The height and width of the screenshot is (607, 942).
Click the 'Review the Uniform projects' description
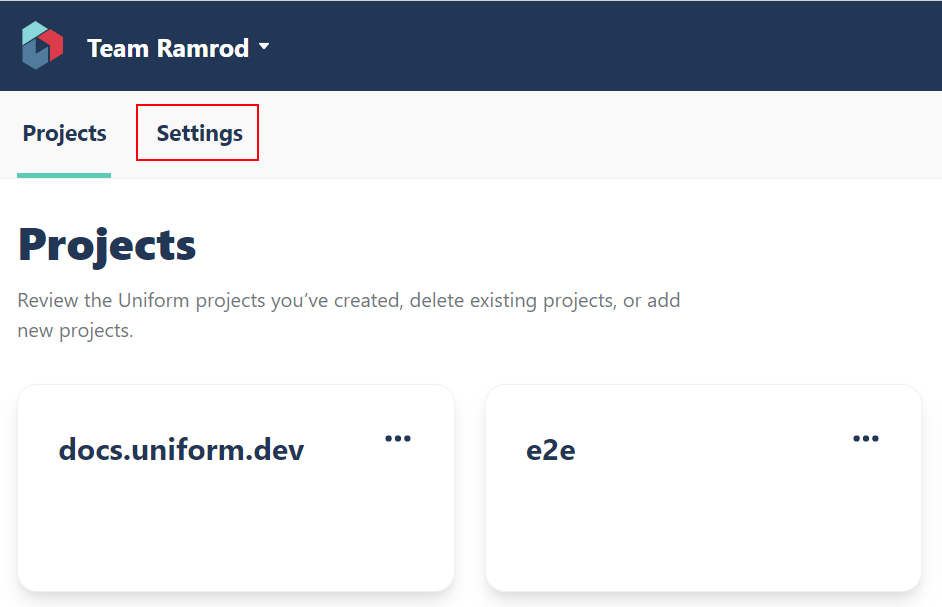click(349, 301)
